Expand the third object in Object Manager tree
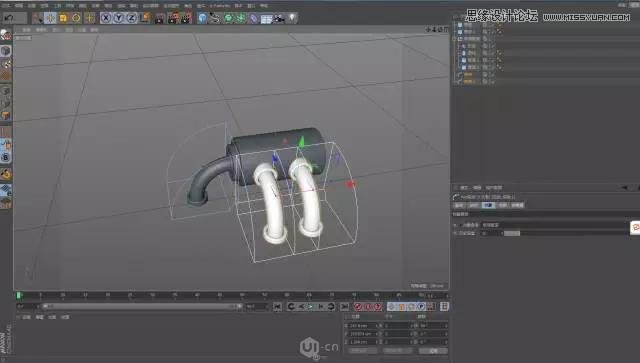The height and width of the screenshot is (363, 640). click(x=455, y=39)
